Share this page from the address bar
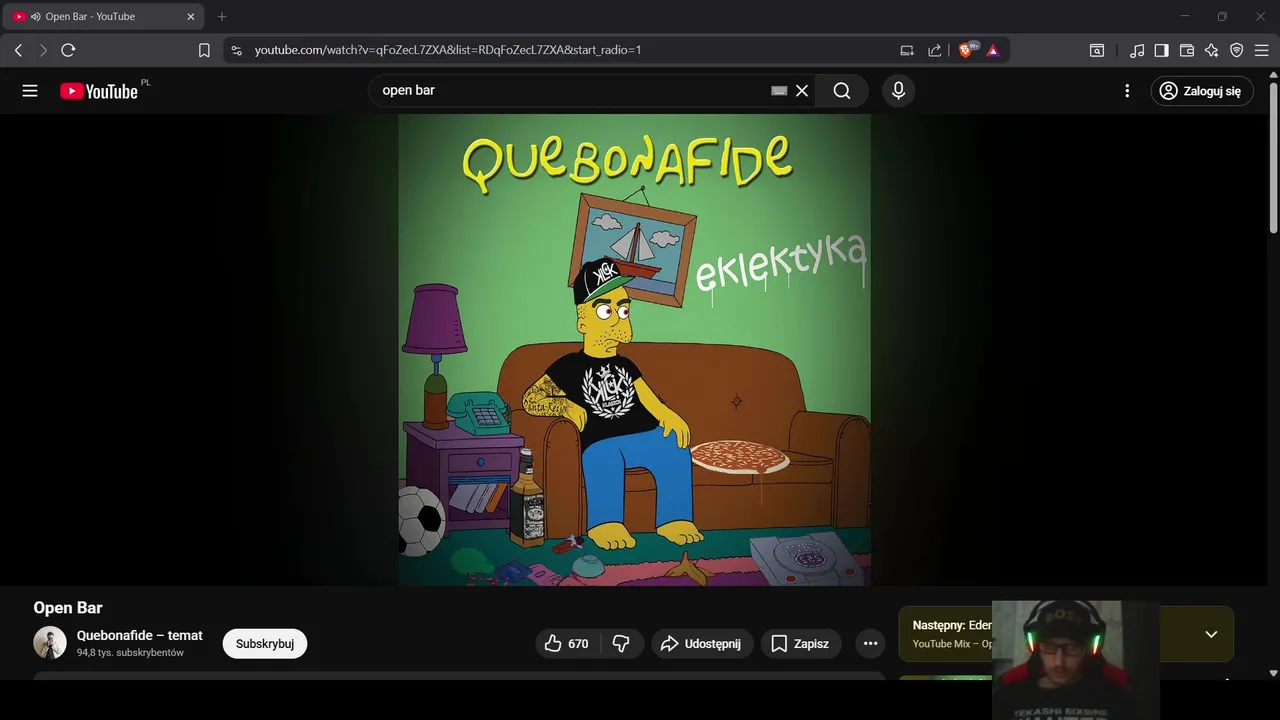 [934, 50]
